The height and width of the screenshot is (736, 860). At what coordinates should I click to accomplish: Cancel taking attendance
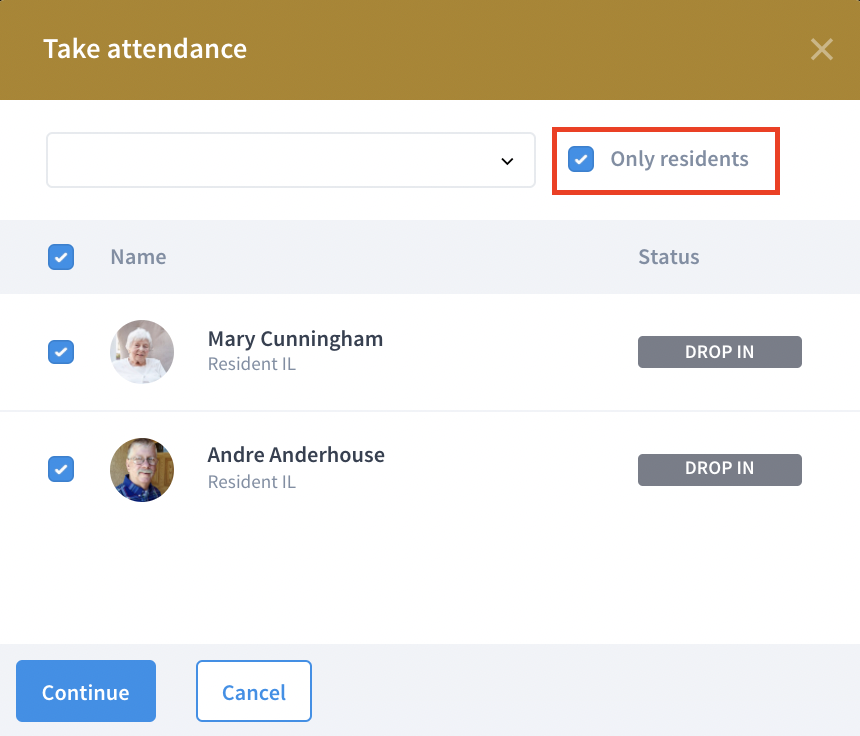coord(254,691)
